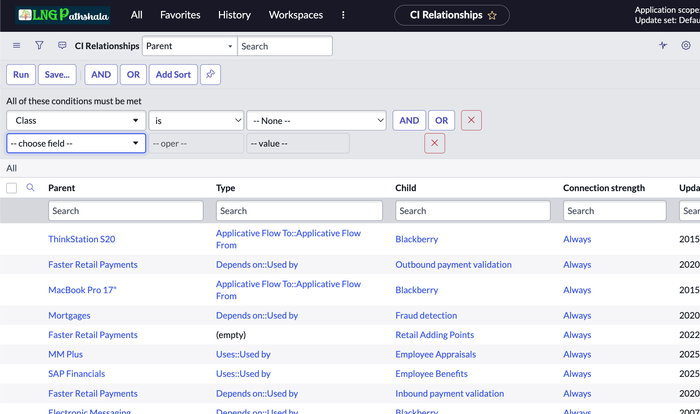Click the Connection strength column search field
The image size is (700, 414).
pos(615,211)
